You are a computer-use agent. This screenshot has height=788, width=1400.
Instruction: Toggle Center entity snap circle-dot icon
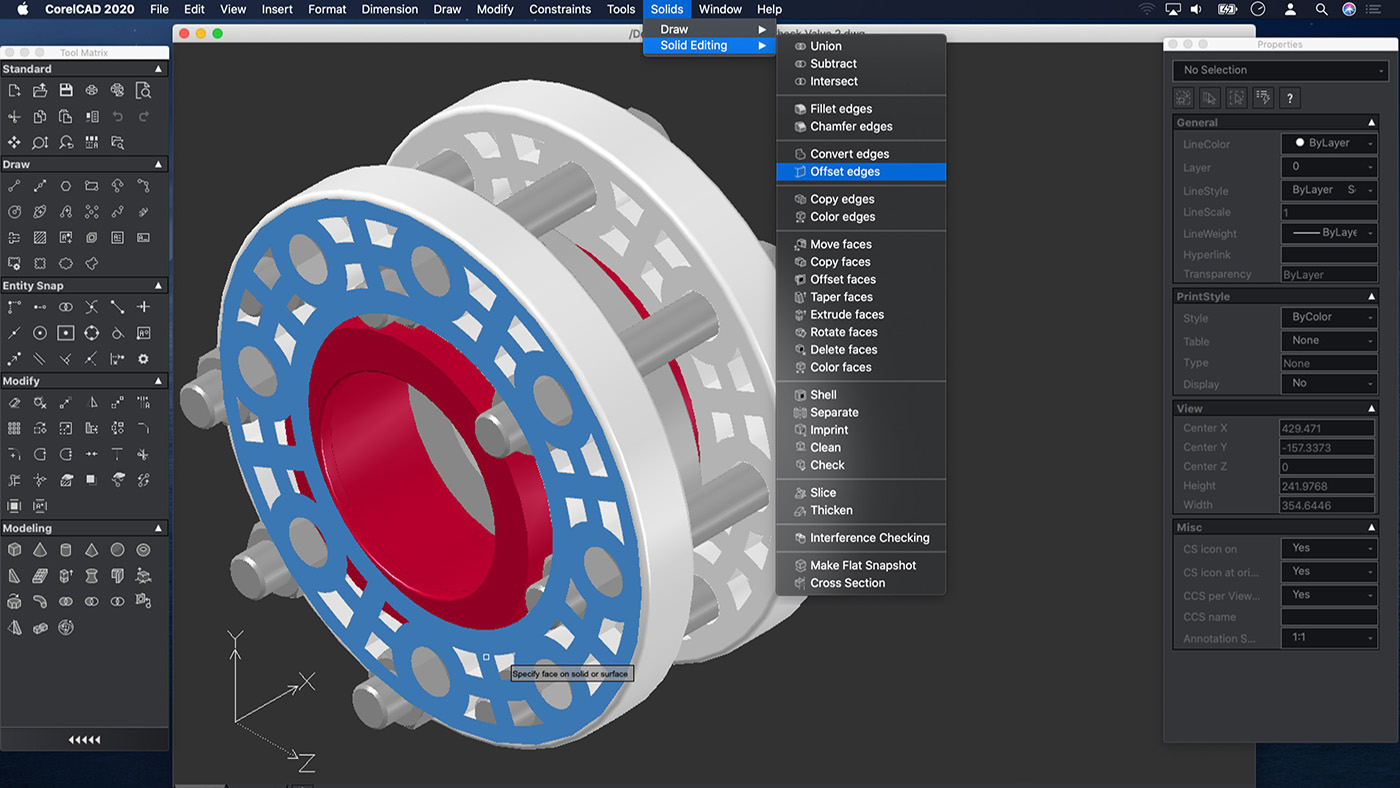40,333
